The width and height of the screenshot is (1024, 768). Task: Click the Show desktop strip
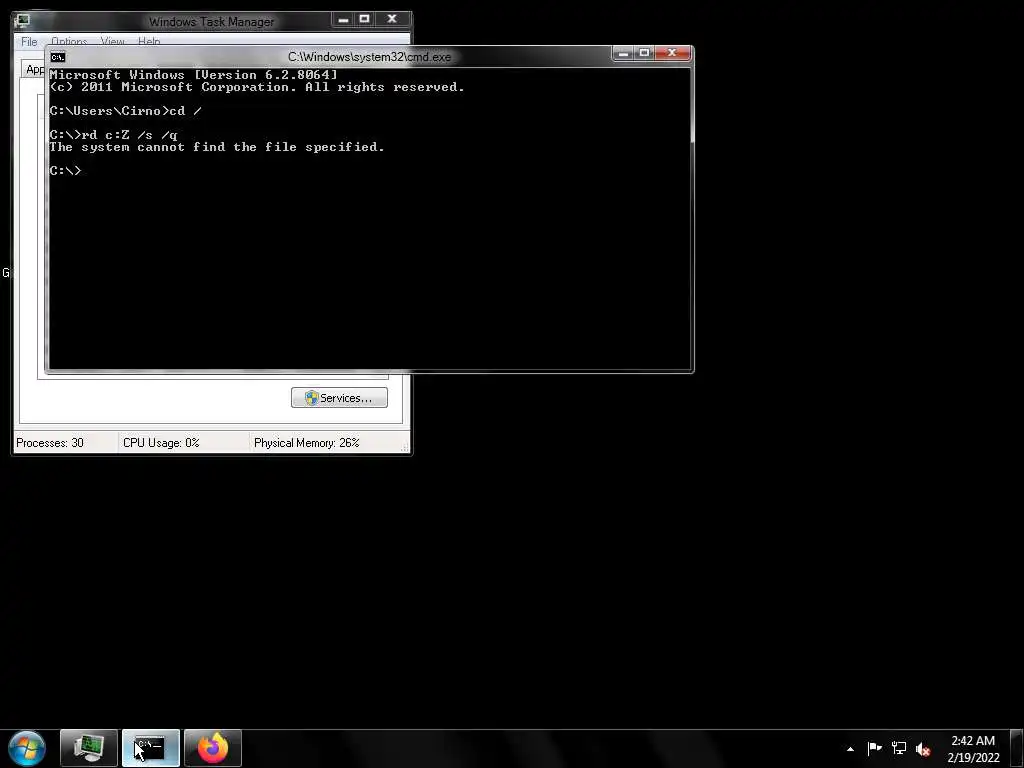point(1017,748)
